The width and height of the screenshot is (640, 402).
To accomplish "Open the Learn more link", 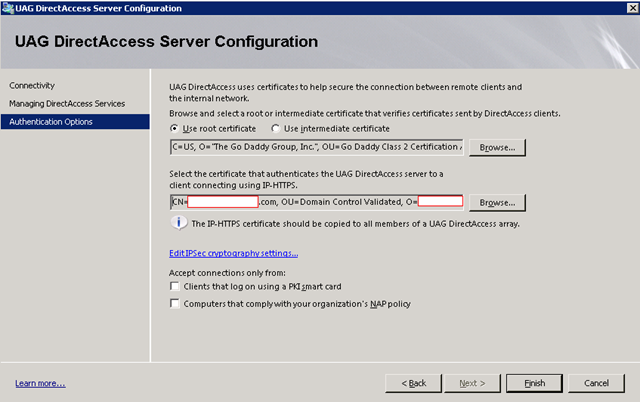I will point(40,383).
